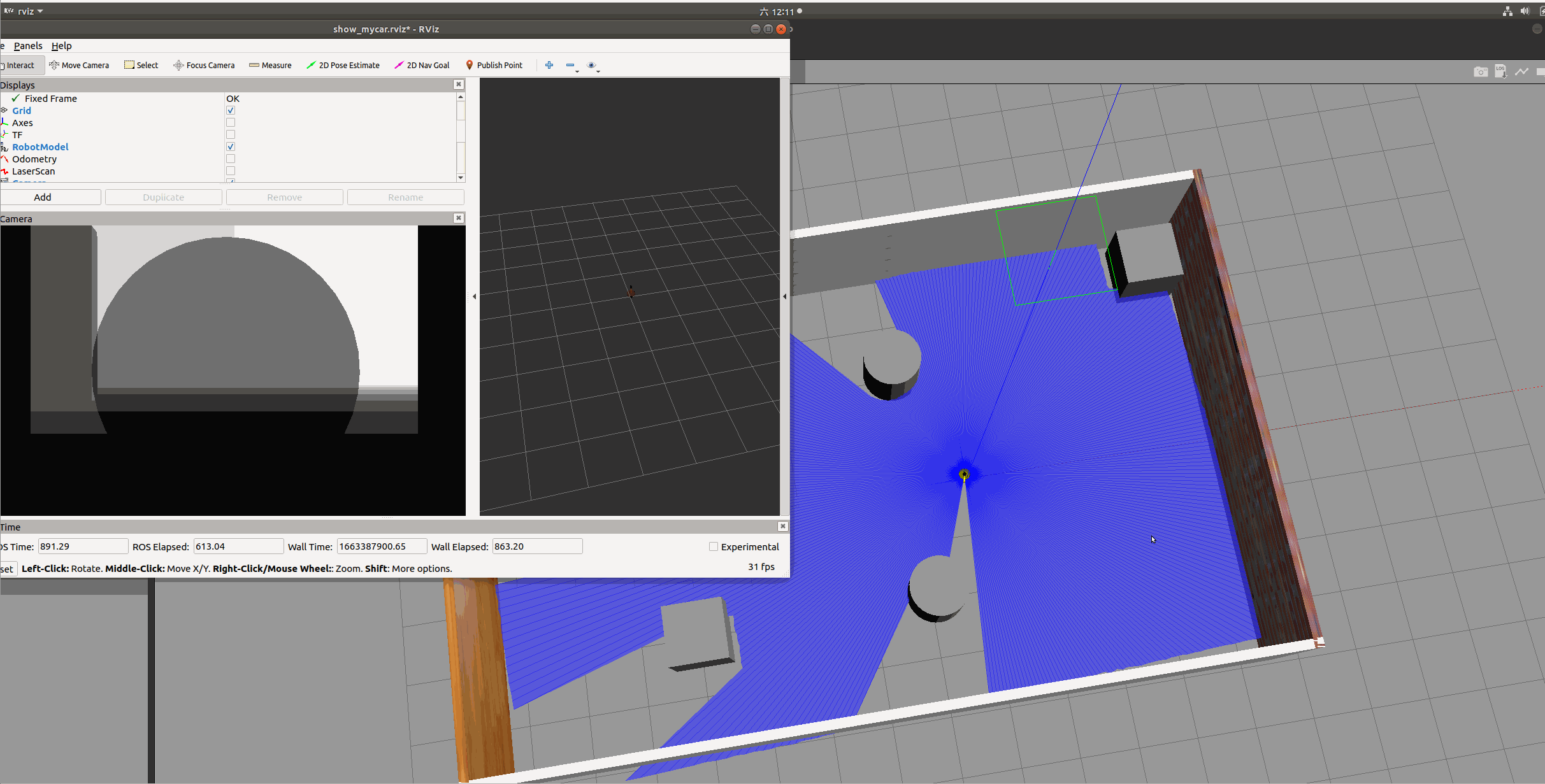Open the Help menu

tap(62, 46)
